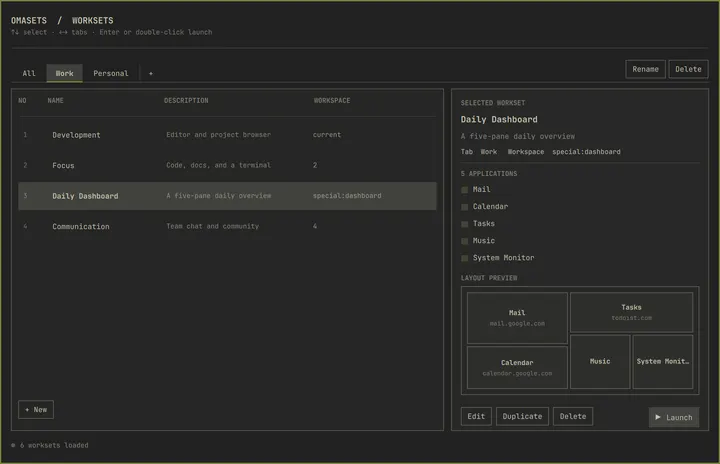Click Delete tab button at top
Viewport: 720px width, 464px height.
pos(688,69)
